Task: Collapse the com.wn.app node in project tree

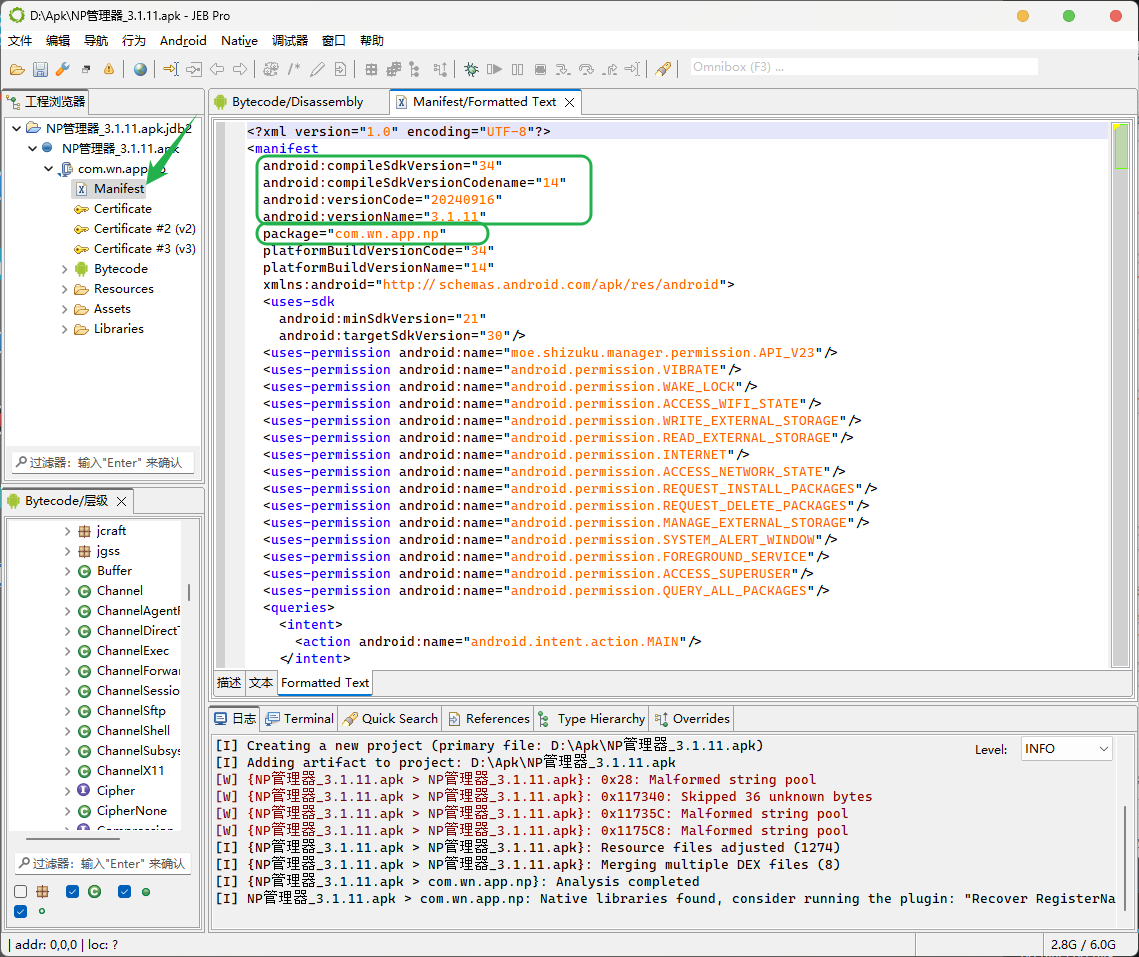Action: point(48,169)
